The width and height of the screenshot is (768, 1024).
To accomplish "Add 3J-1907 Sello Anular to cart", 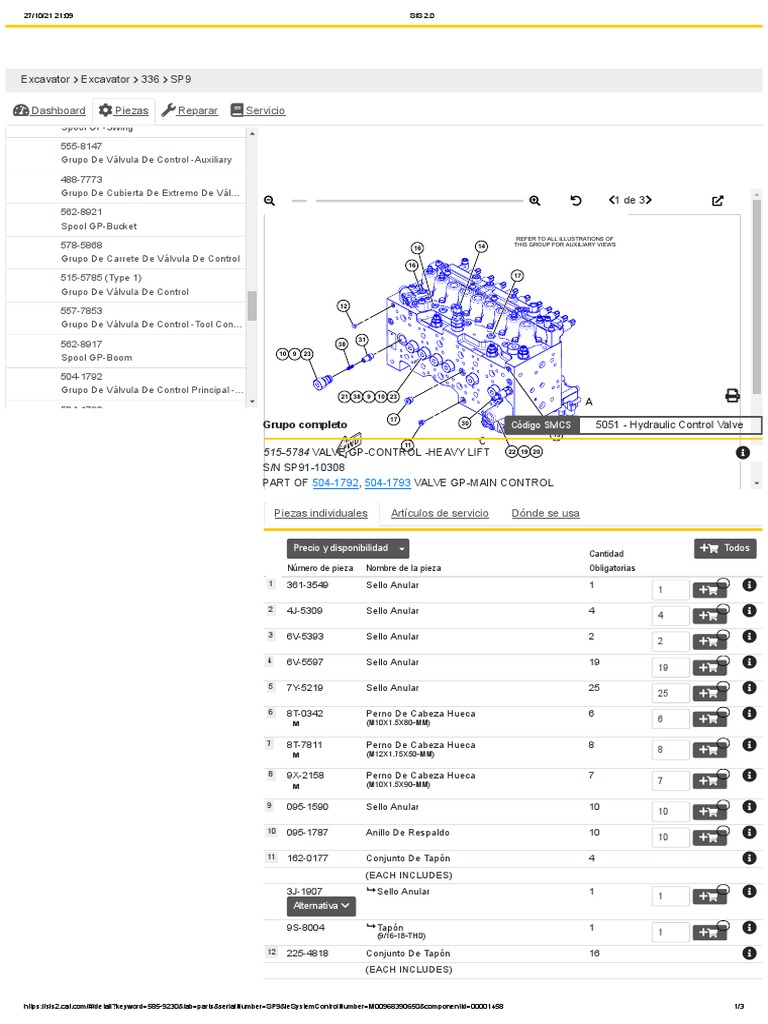I will (709, 896).
